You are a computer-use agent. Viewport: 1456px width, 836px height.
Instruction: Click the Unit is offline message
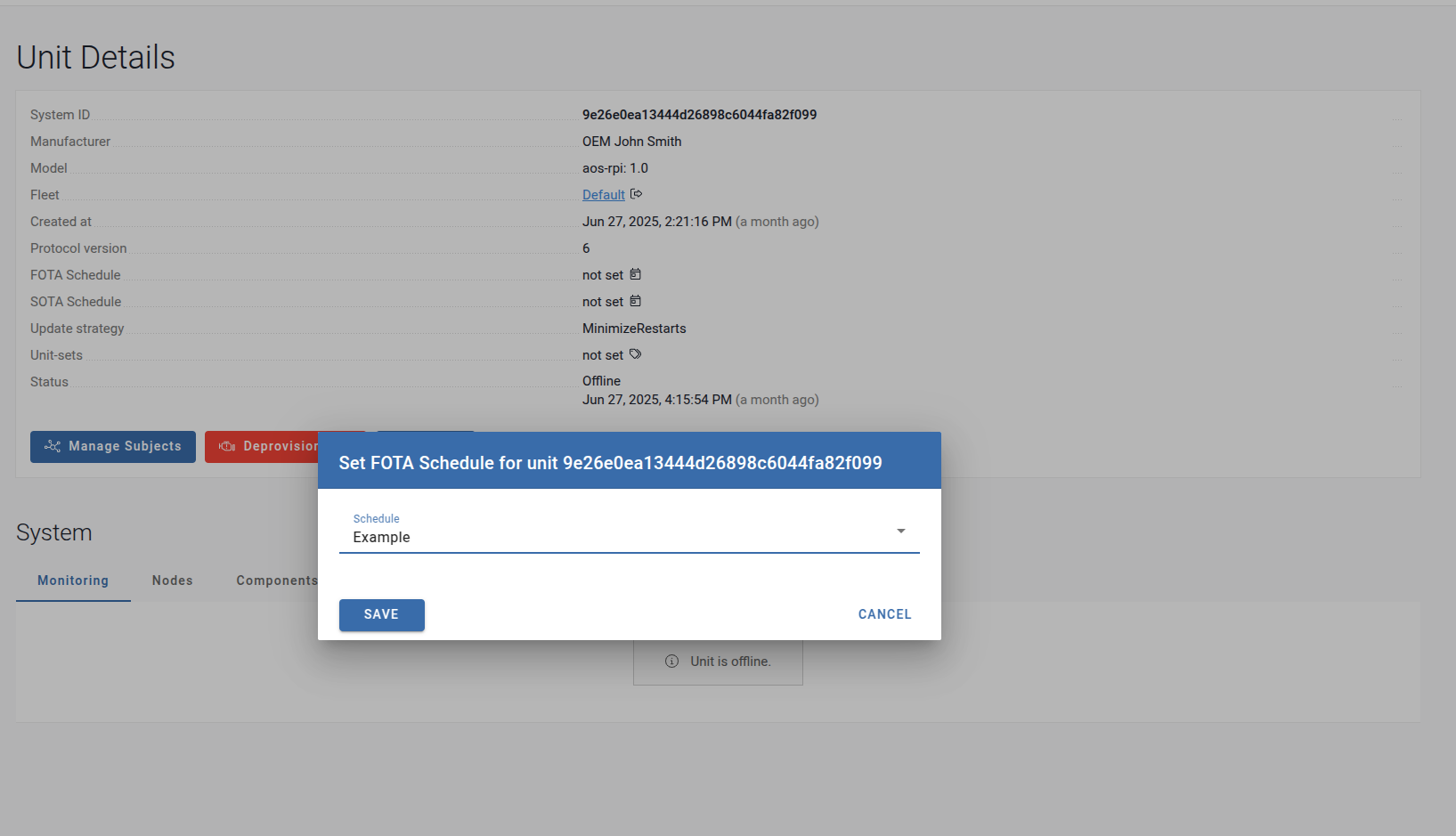click(x=730, y=661)
